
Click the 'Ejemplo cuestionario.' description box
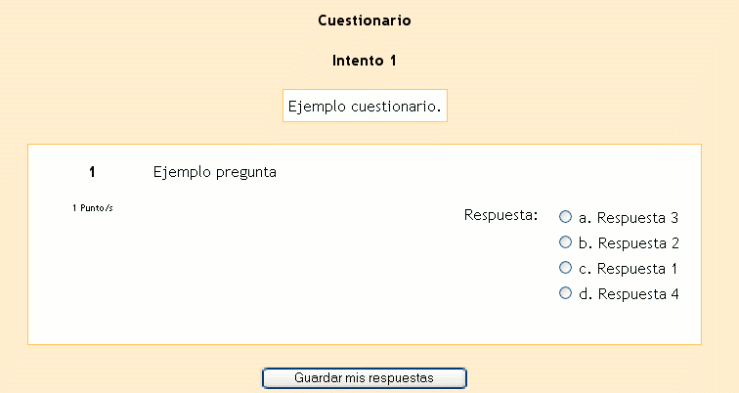(365, 106)
